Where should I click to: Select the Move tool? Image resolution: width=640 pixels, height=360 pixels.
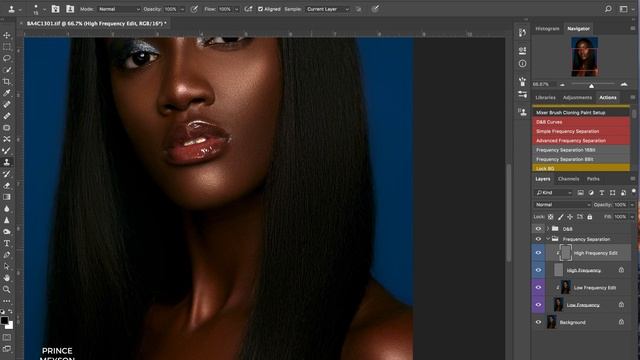(7, 35)
